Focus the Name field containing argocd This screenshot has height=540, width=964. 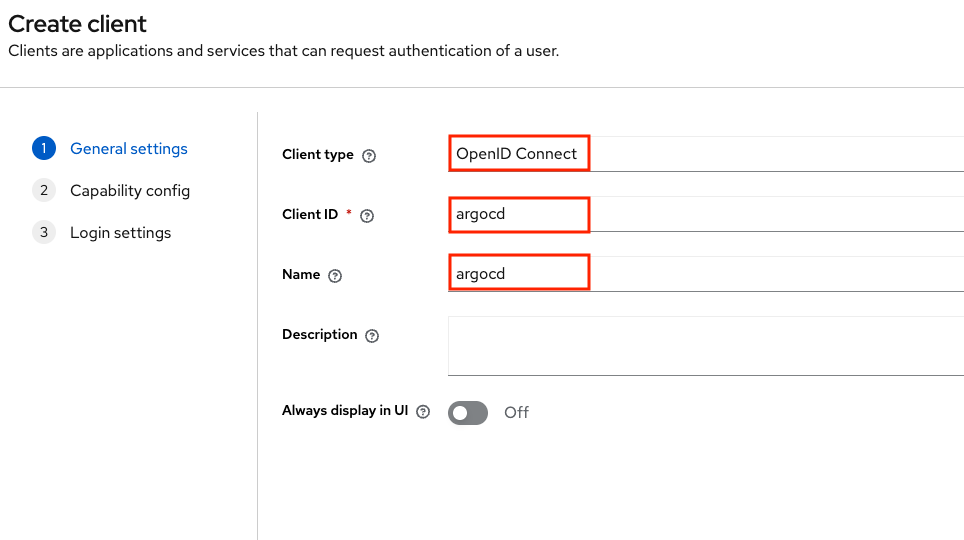coord(706,274)
